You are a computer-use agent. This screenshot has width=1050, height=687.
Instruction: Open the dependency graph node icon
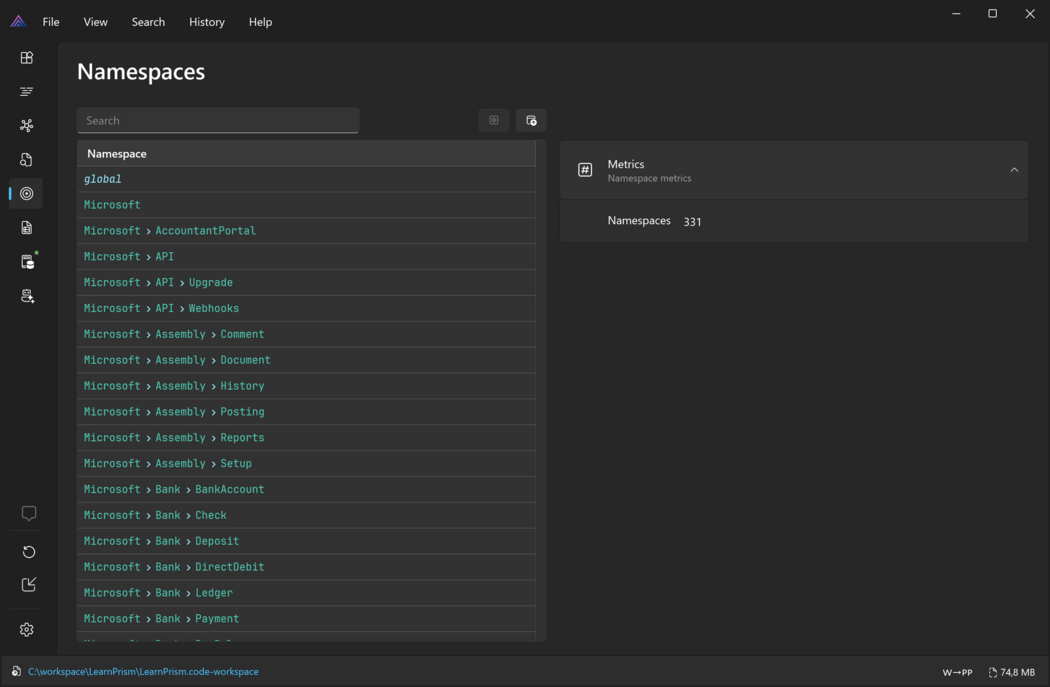pyautogui.click(x=27, y=125)
